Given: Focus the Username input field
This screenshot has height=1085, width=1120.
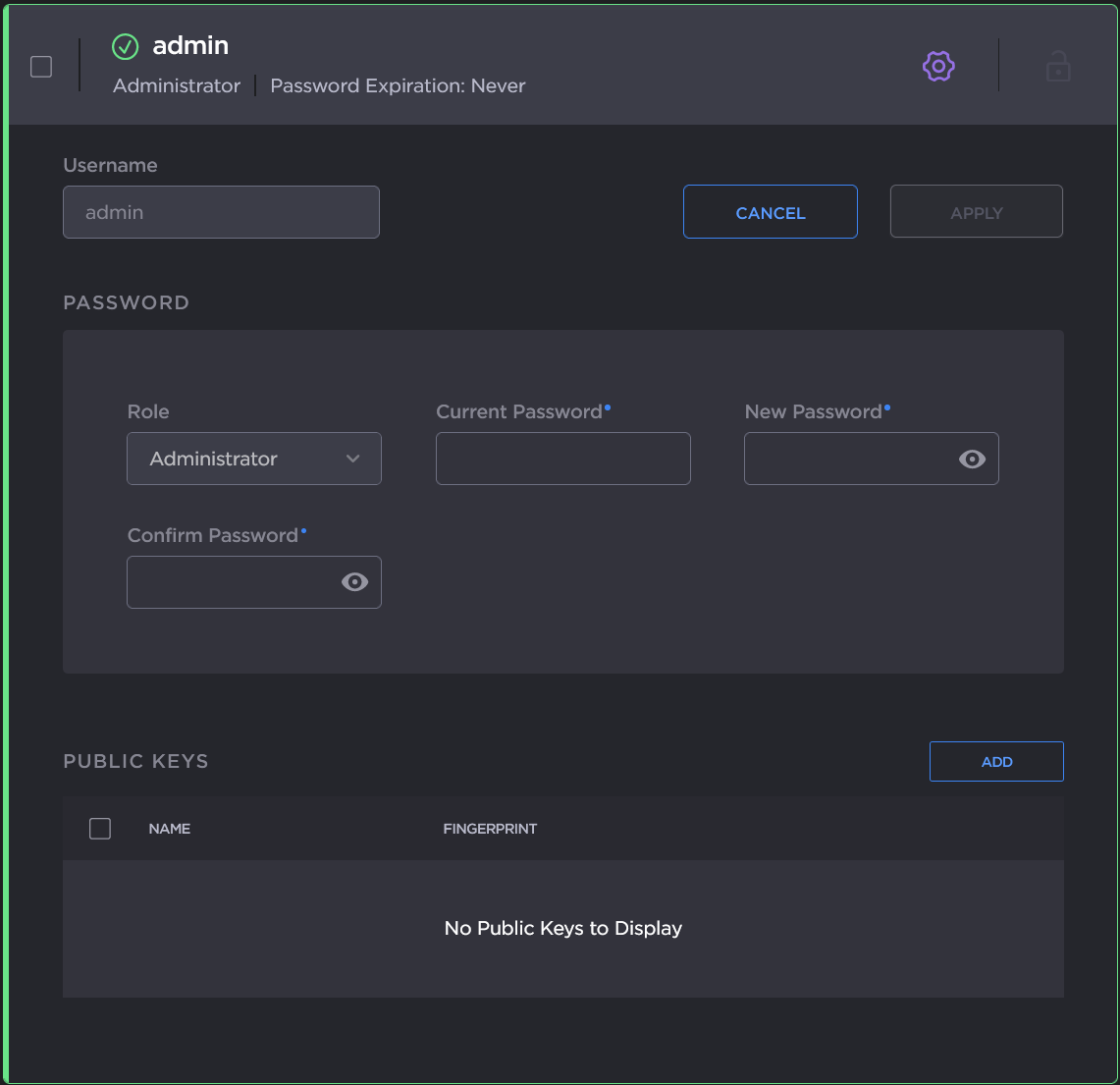Looking at the screenshot, I should point(221,212).
